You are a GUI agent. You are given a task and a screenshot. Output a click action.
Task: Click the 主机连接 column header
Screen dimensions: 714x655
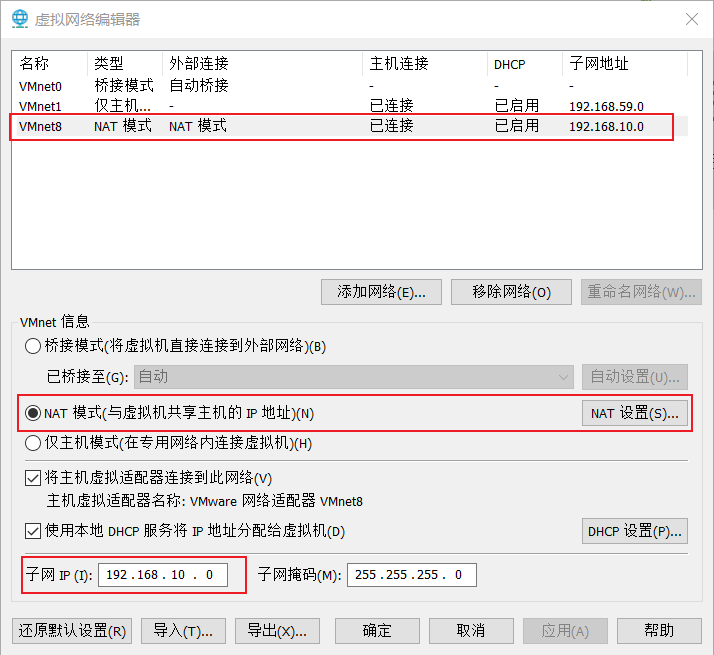(x=425, y=63)
